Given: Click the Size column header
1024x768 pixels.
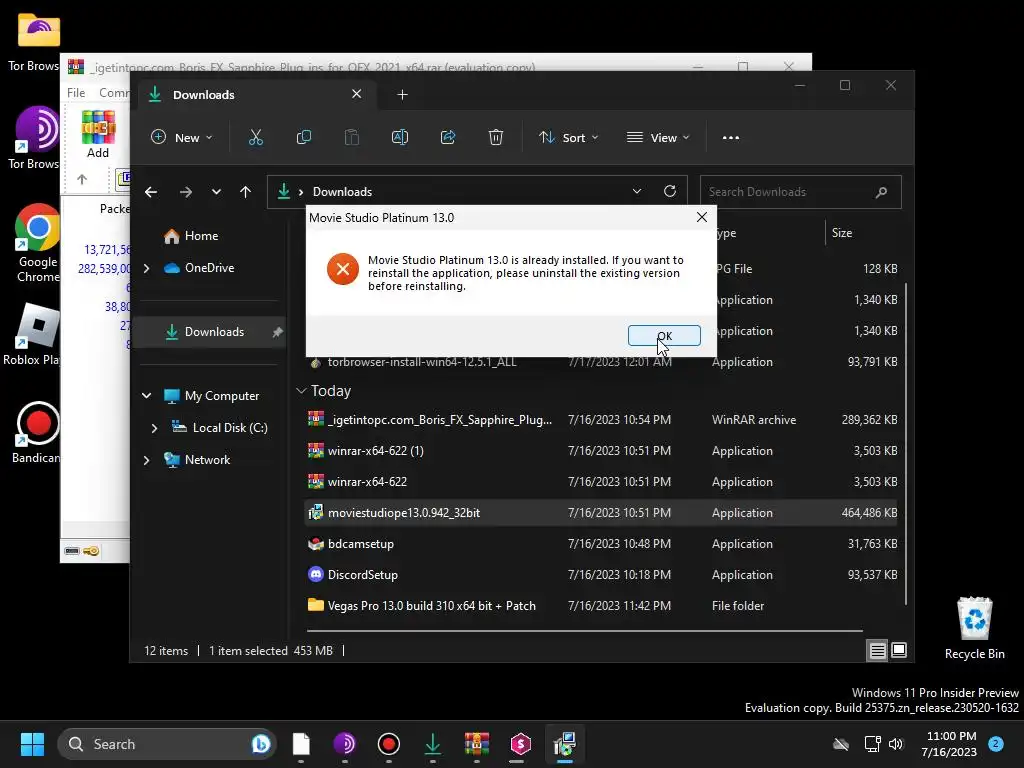Looking at the screenshot, I should pyautogui.click(x=841, y=232).
